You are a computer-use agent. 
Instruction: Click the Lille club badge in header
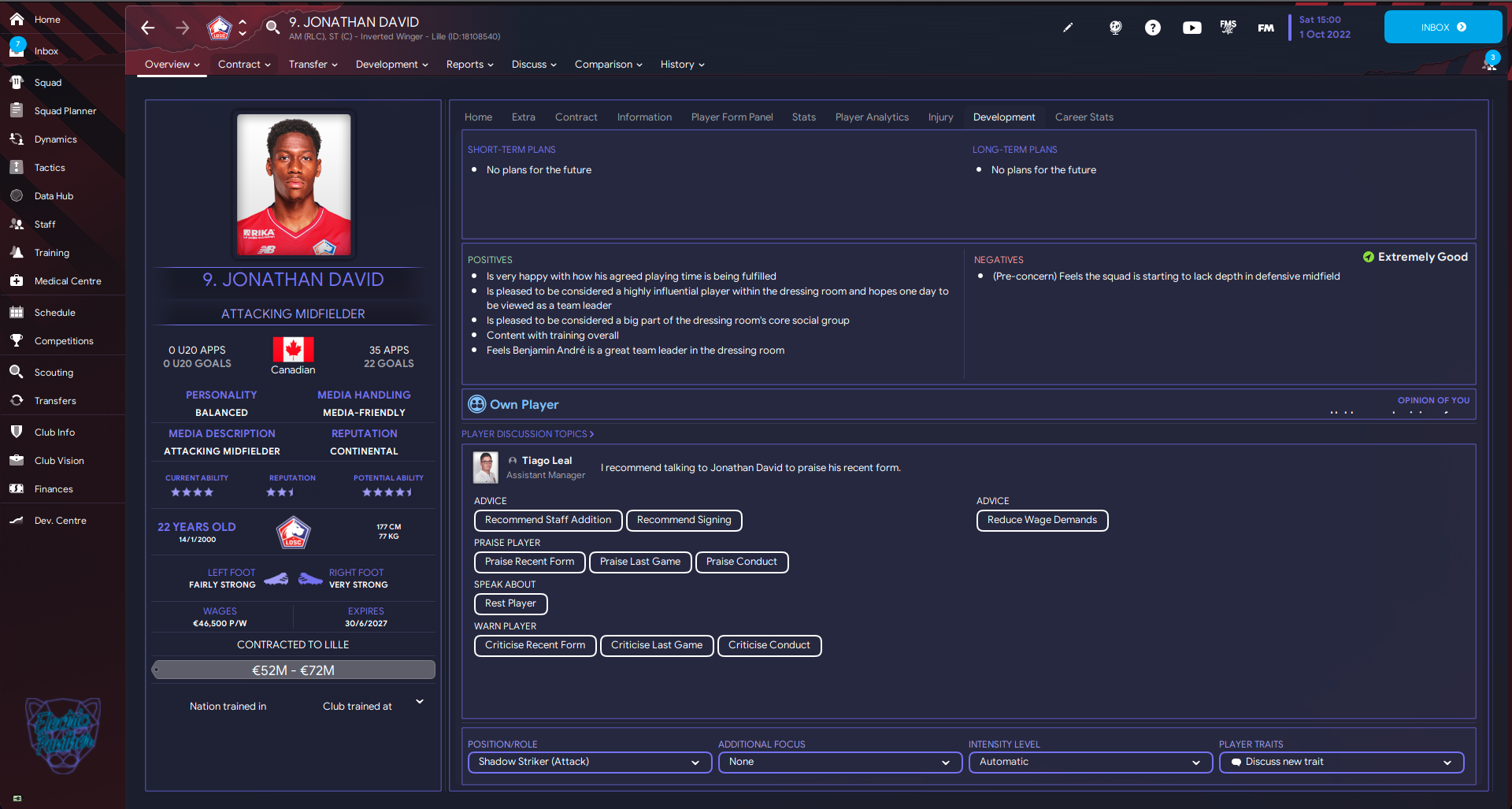click(219, 28)
